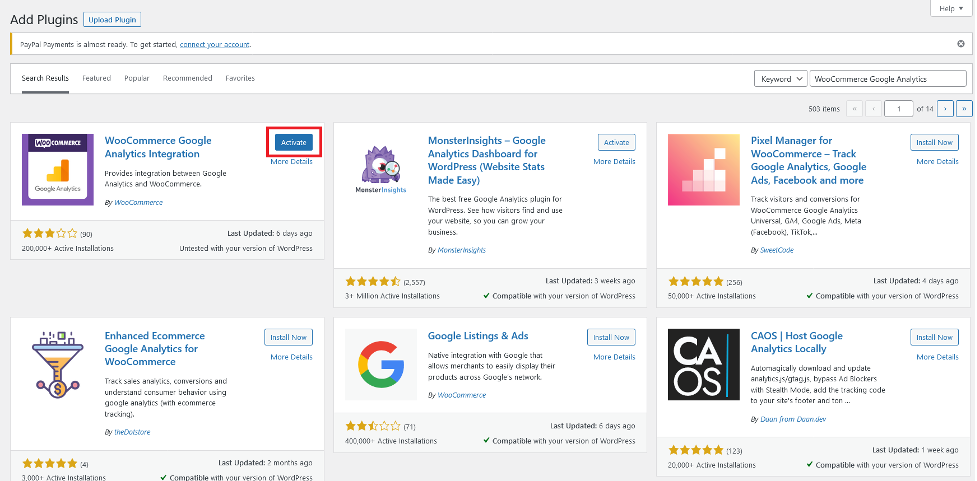Click the '503 items' result count
Image resolution: width=977 pixels, height=481 pixels.
824,109
